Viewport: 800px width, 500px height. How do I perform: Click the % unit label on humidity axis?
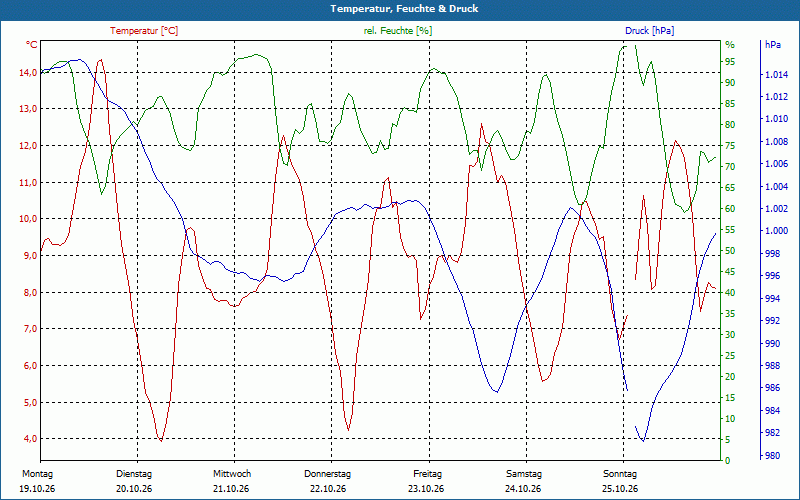(730, 45)
